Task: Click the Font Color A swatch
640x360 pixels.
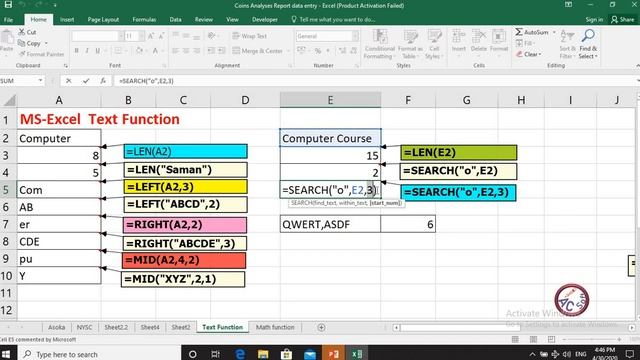Action: tap(156, 51)
